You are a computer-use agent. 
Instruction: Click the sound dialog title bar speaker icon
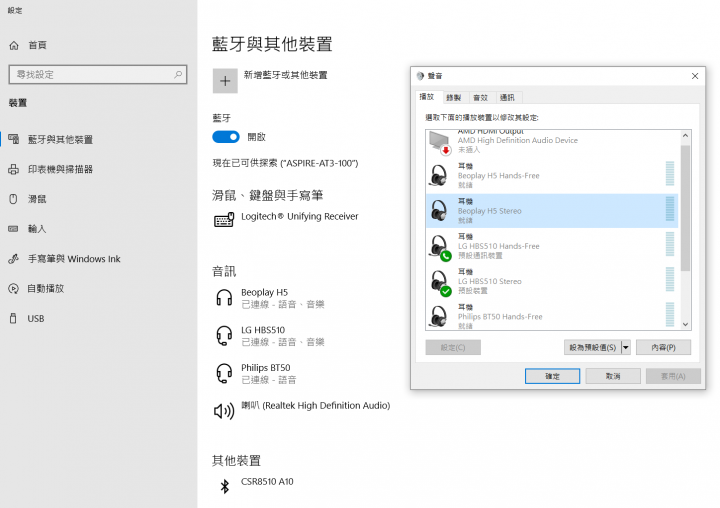420,76
